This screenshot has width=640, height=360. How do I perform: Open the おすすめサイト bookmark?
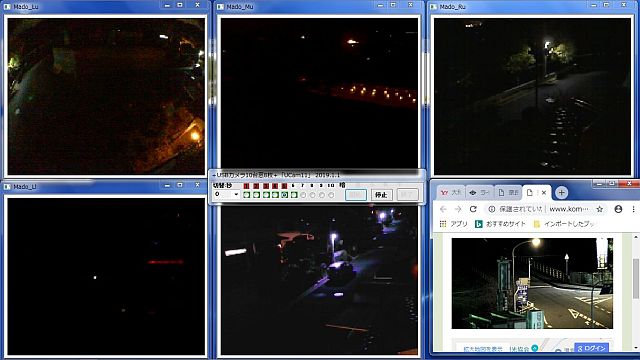point(500,224)
